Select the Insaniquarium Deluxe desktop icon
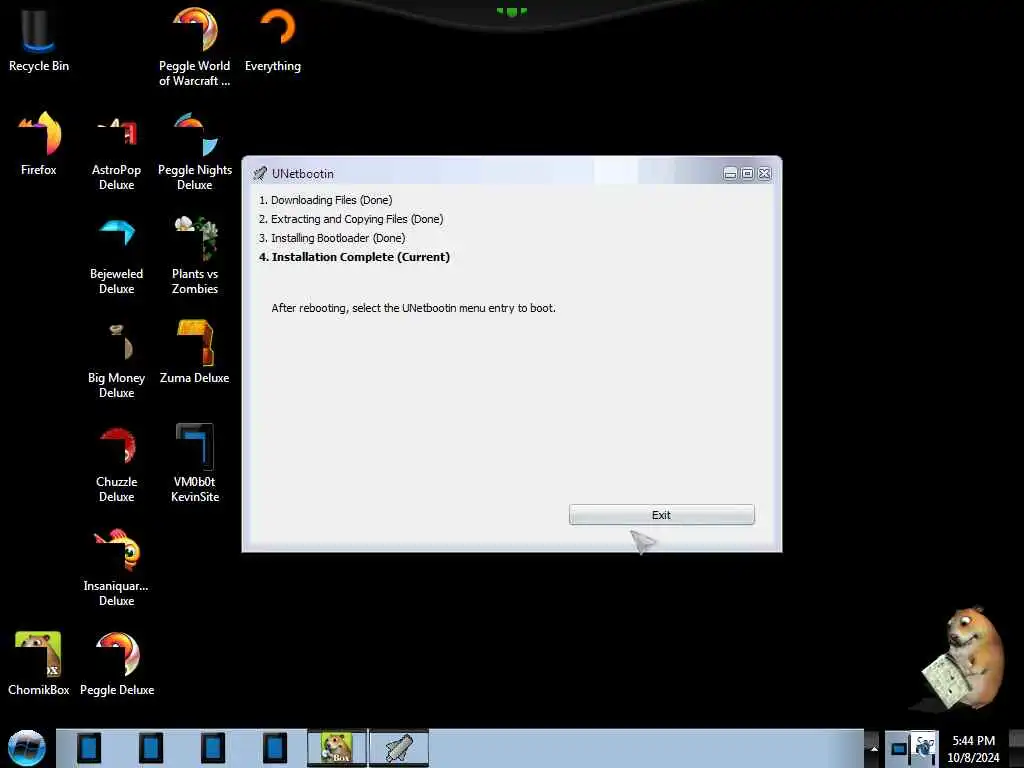 [116, 567]
